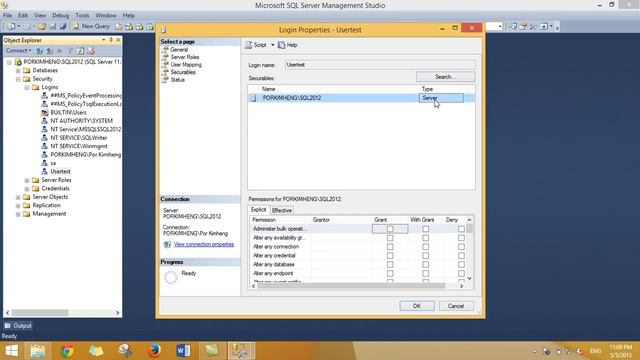
Task: Click the Cancel button
Action: (x=456, y=306)
